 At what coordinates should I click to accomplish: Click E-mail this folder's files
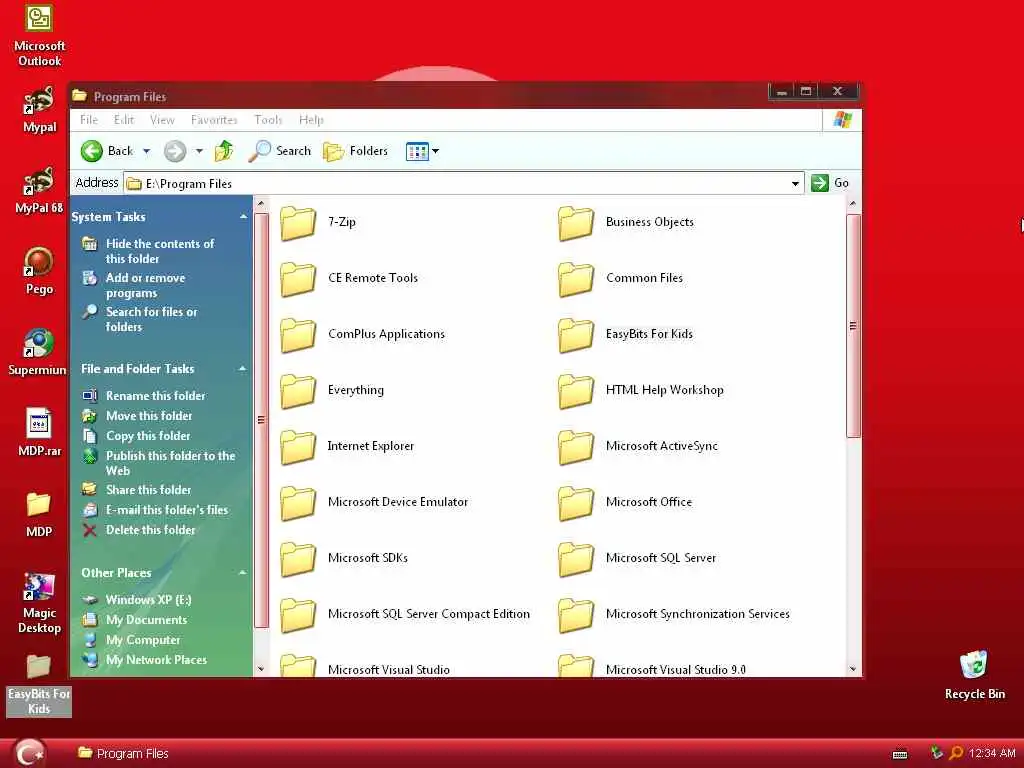(x=167, y=510)
